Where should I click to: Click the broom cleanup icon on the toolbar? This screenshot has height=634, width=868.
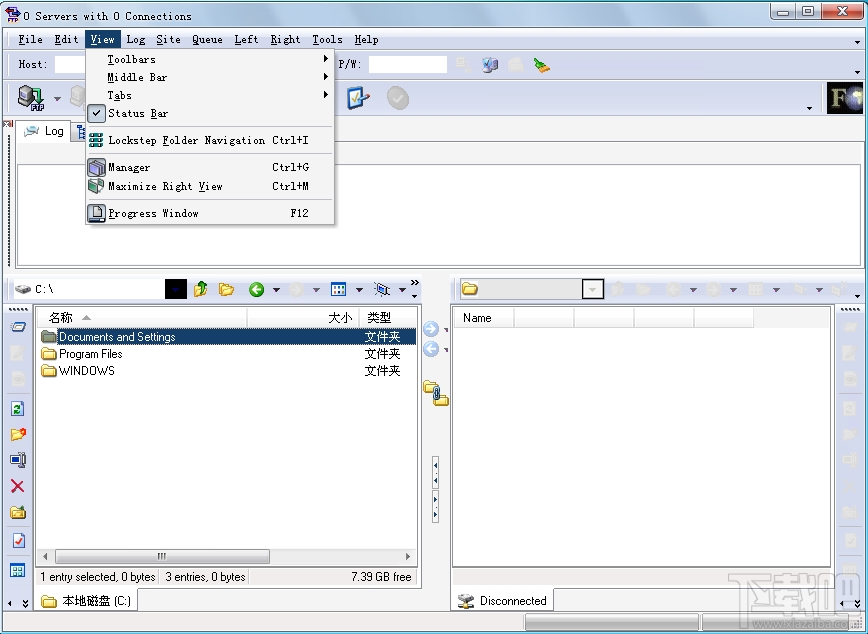[543, 64]
